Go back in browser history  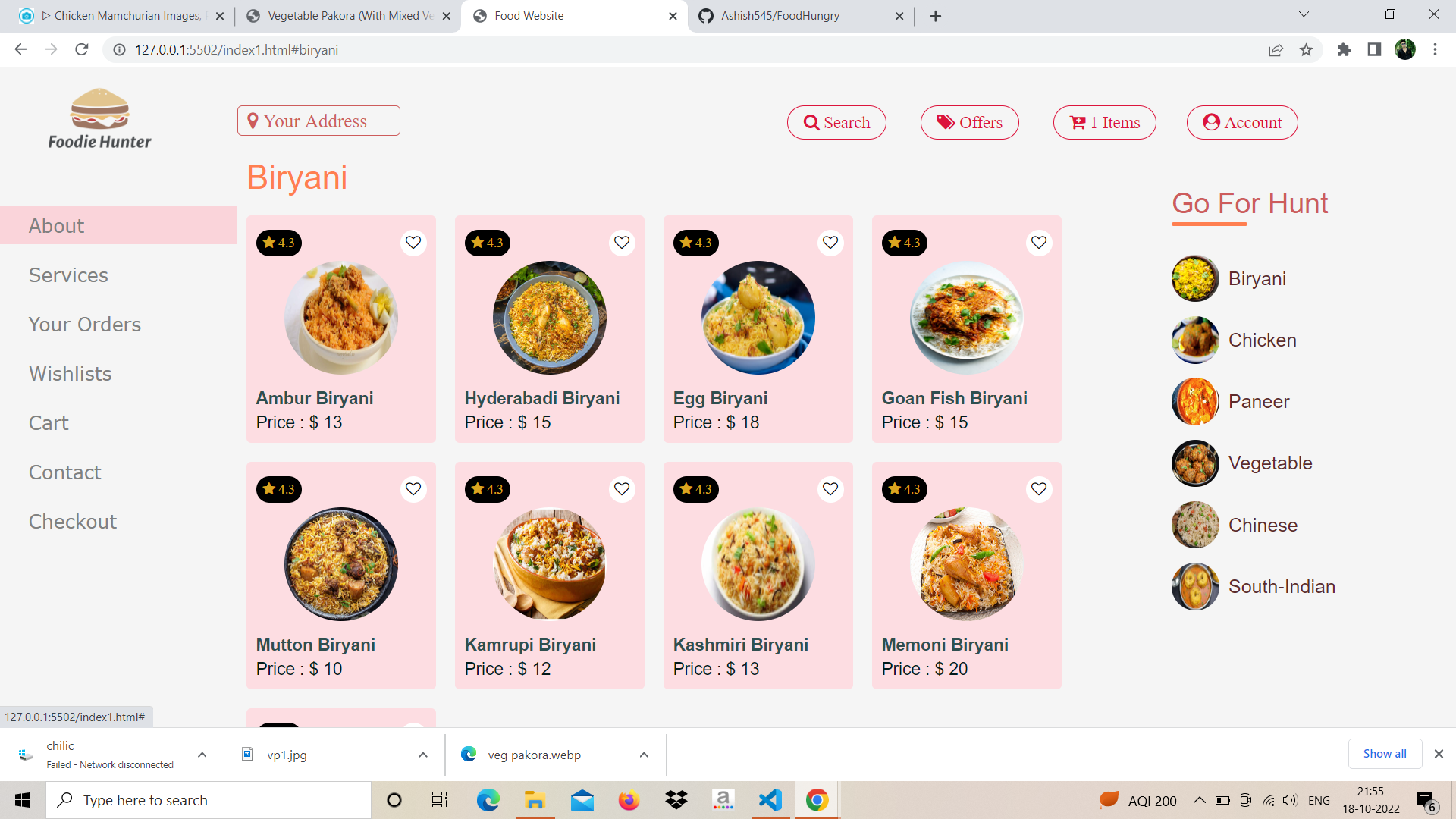pyautogui.click(x=20, y=49)
